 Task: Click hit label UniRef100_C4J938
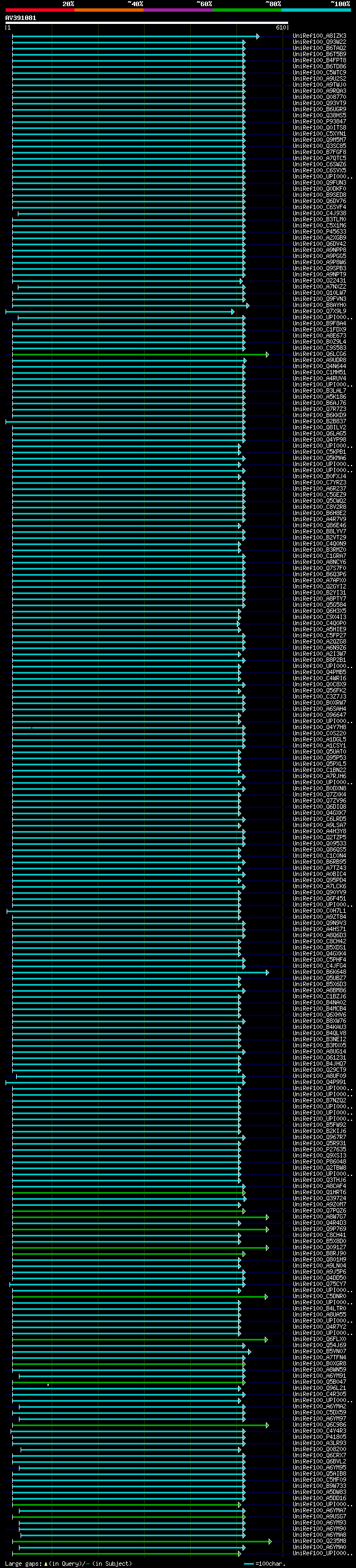click(319, 214)
